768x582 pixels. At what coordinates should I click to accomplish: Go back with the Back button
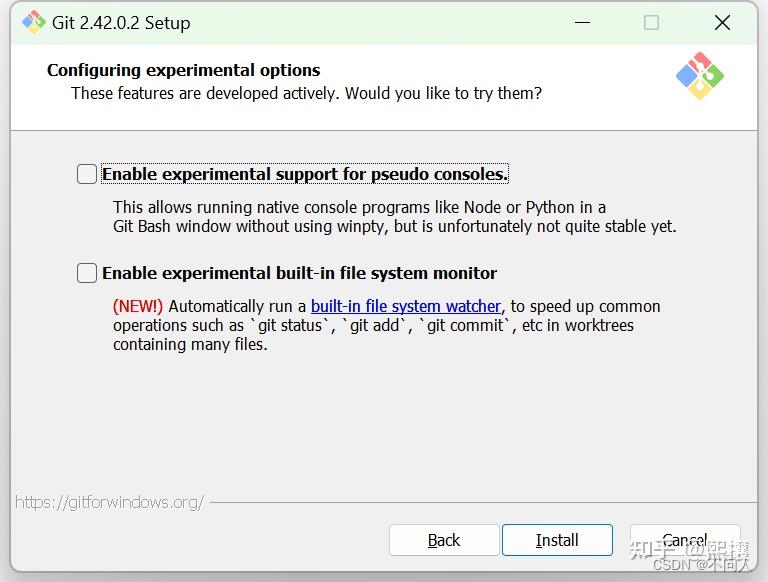pyautogui.click(x=444, y=540)
